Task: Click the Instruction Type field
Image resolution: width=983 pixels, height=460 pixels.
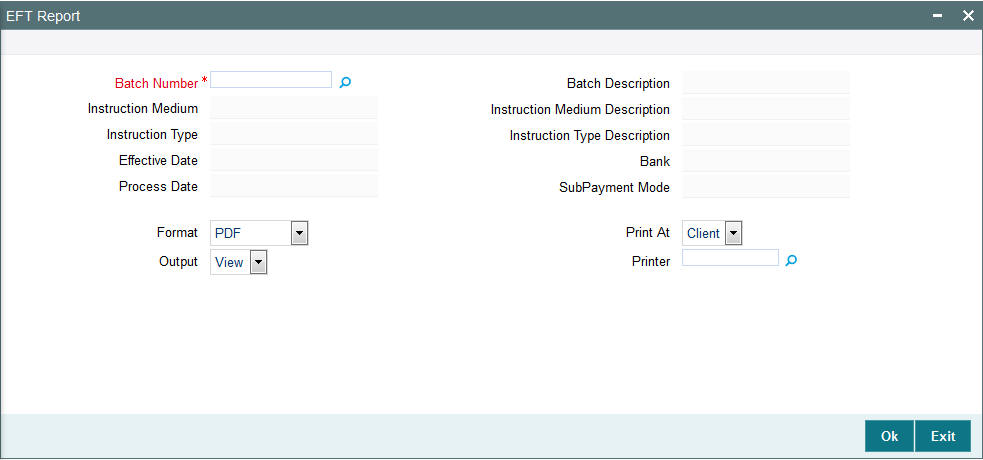Action: pos(295,134)
